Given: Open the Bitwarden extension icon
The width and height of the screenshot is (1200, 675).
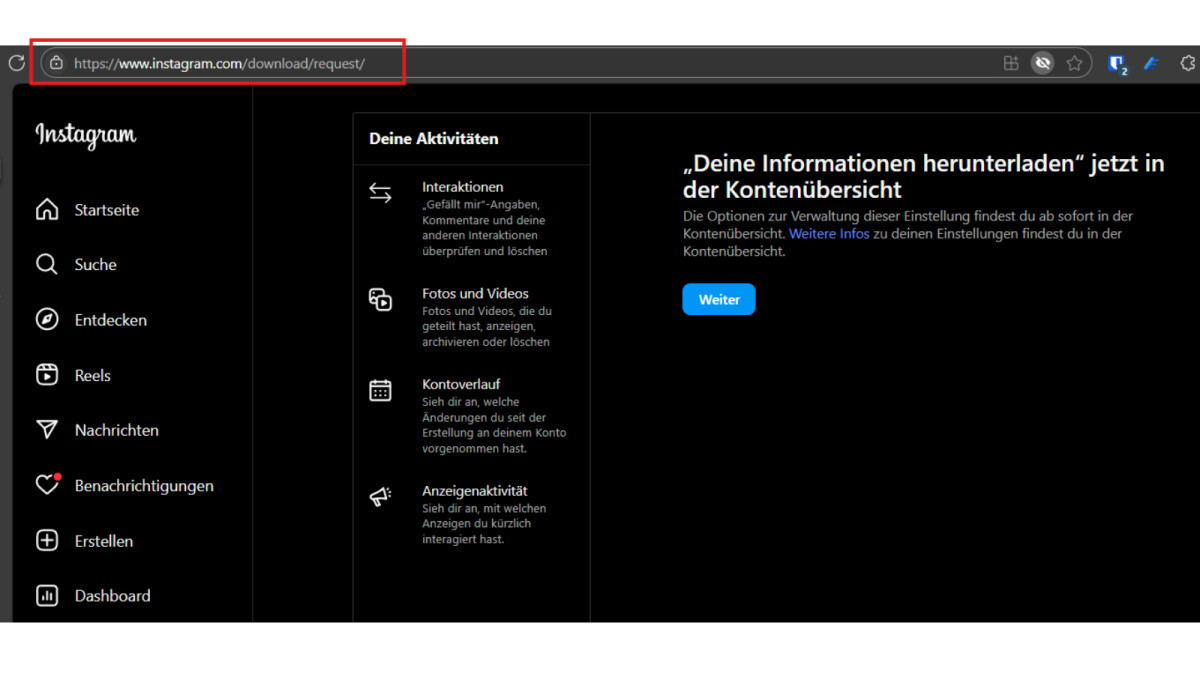Looking at the screenshot, I should pyautogui.click(x=1117, y=64).
